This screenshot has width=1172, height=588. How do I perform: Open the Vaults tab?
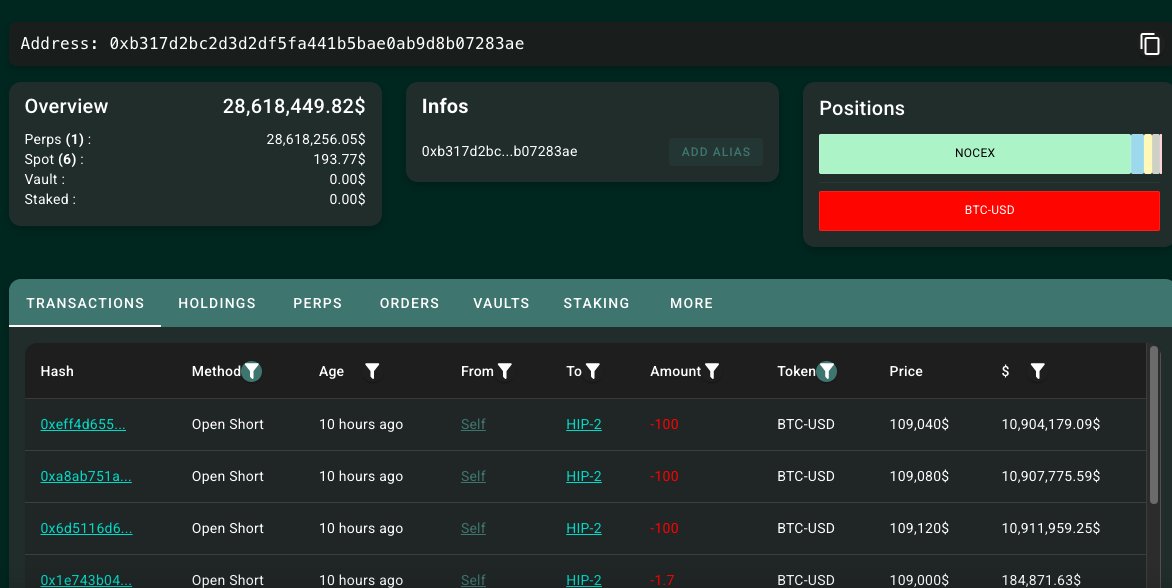point(502,303)
